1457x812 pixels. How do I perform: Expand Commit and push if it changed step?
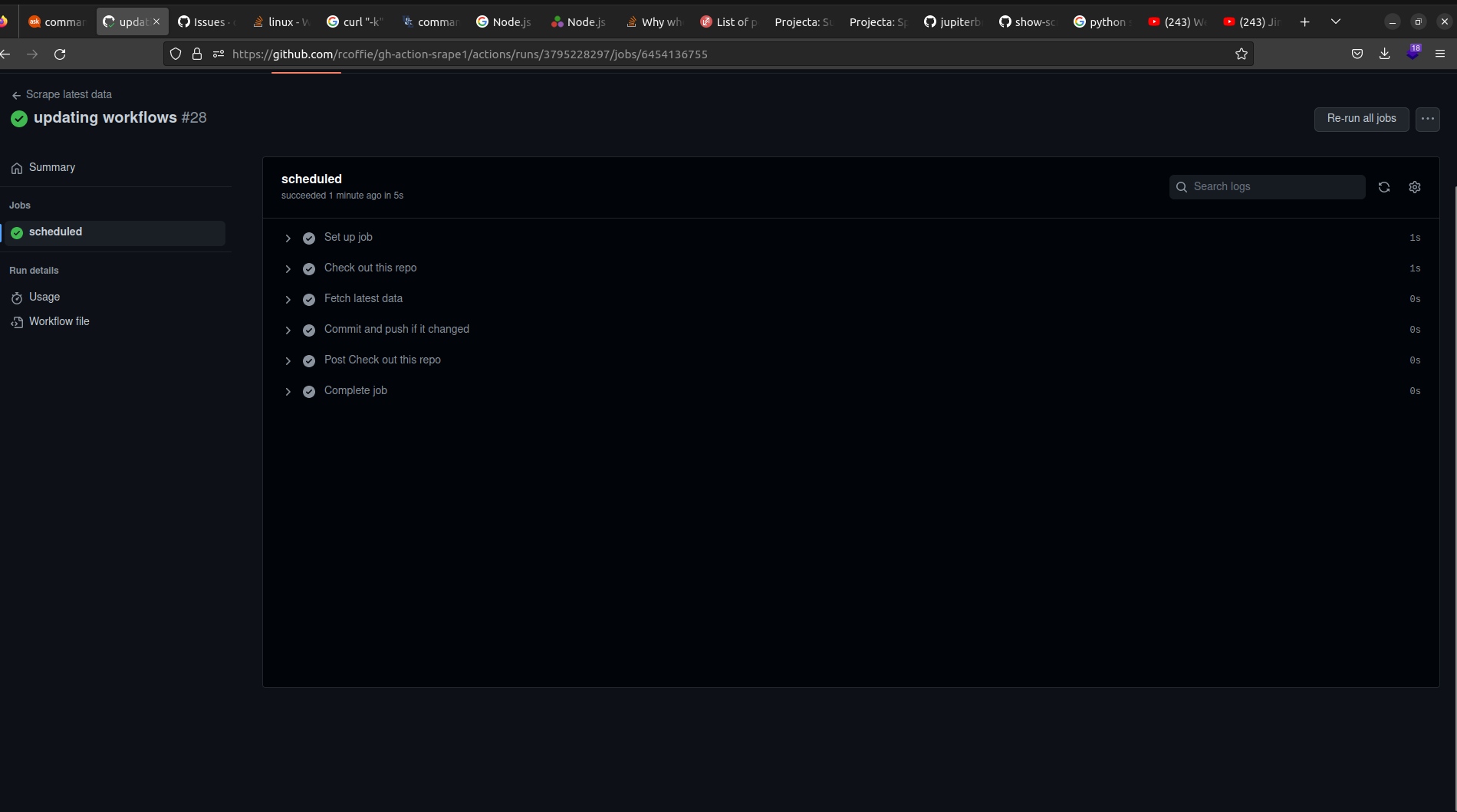coord(288,330)
